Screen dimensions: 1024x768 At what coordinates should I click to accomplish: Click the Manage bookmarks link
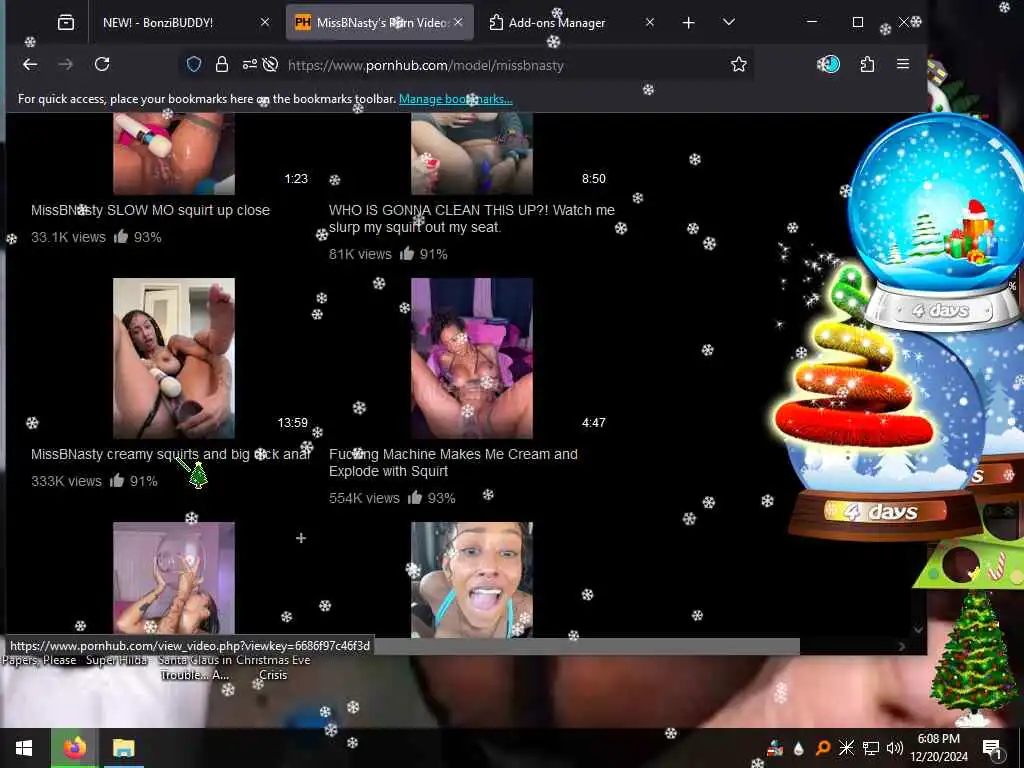pos(456,99)
